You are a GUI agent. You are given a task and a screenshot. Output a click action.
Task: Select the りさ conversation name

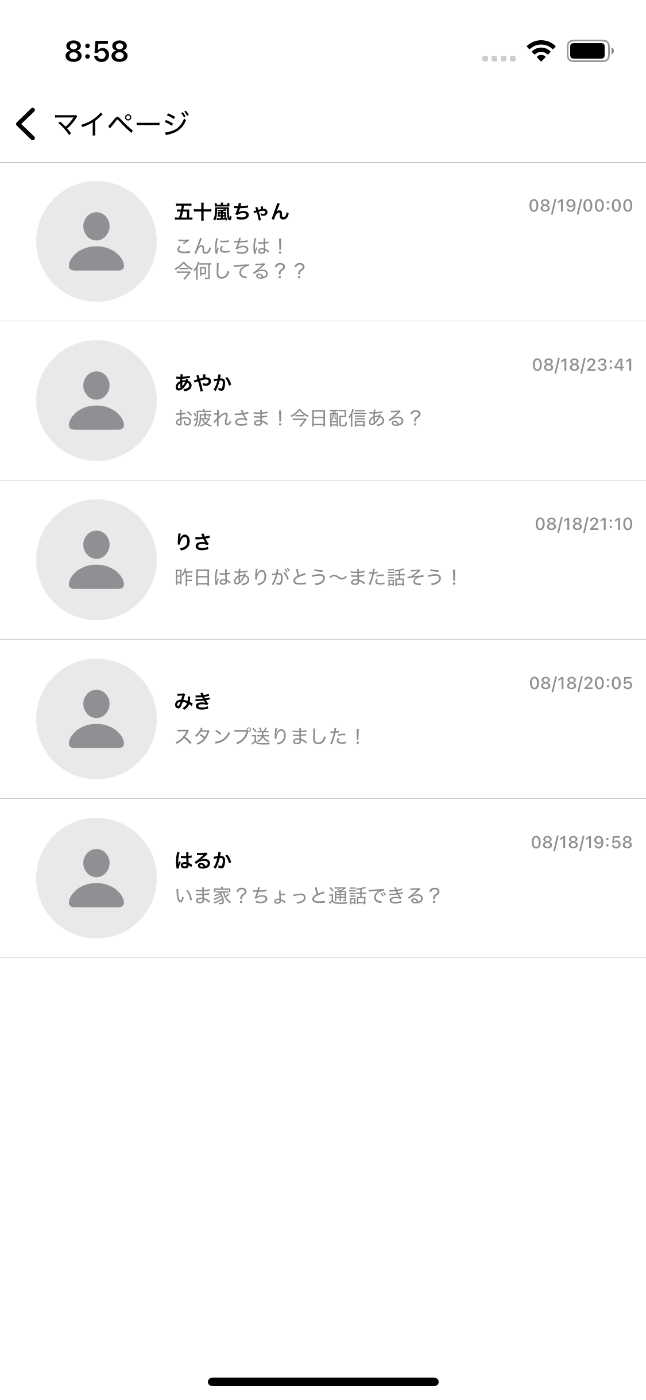pyautogui.click(x=193, y=542)
